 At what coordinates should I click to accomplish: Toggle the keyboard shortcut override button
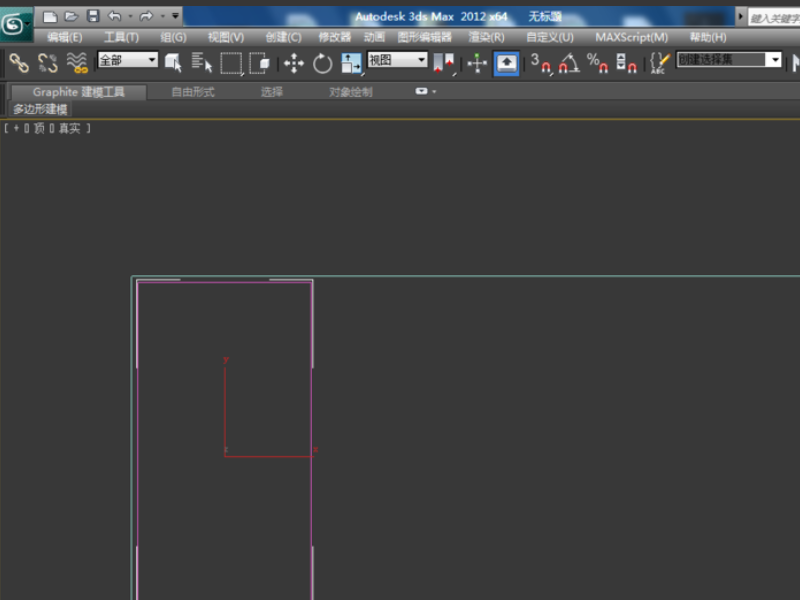[506, 64]
